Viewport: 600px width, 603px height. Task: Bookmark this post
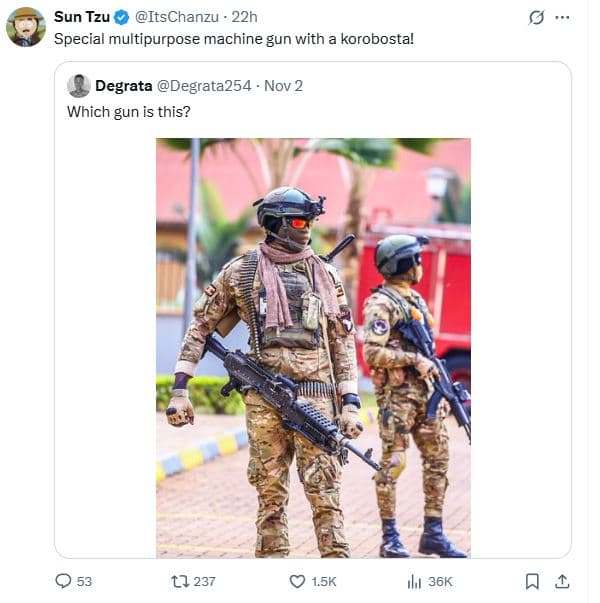(x=532, y=581)
